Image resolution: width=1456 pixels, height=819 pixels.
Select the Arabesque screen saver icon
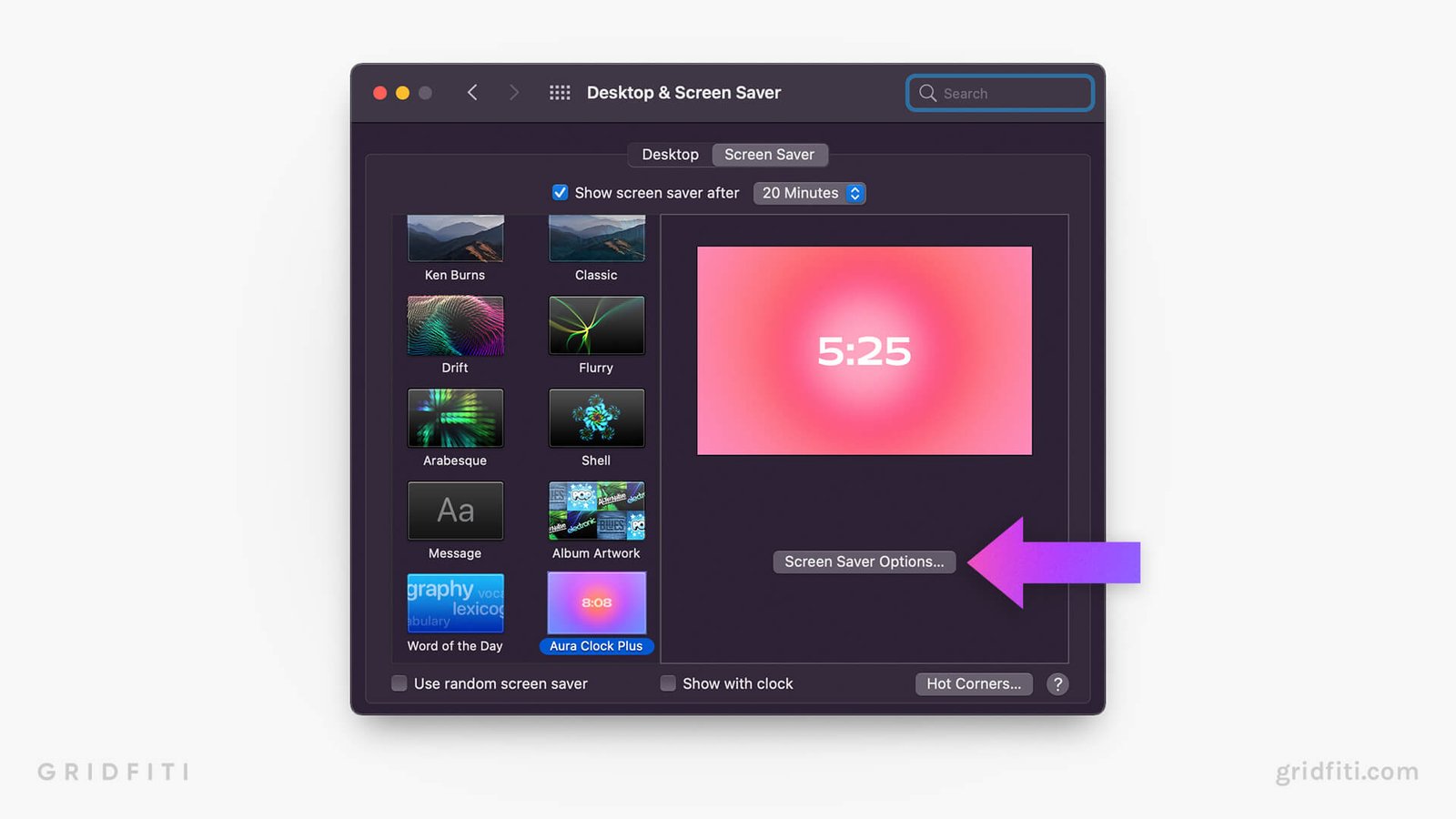click(x=455, y=419)
